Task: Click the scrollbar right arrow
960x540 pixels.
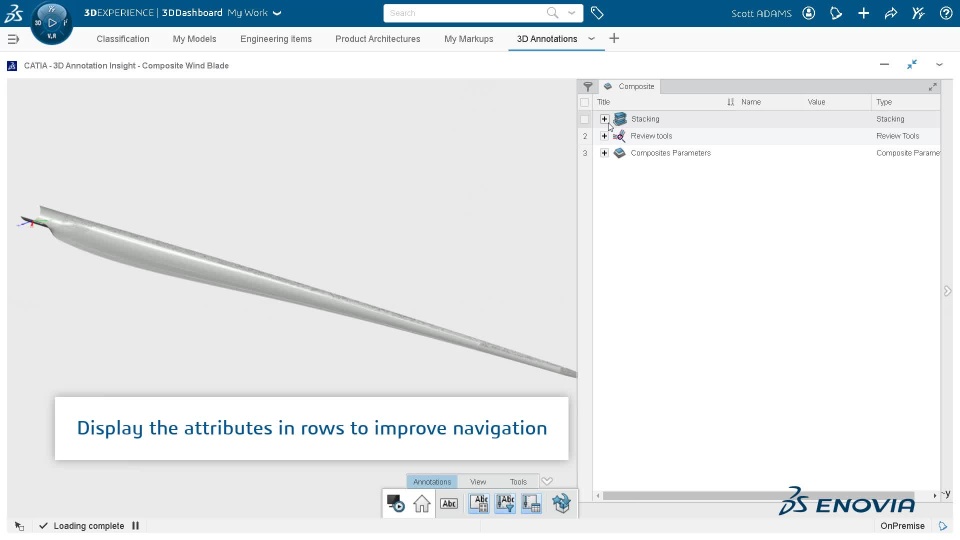Action: pos(934,495)
